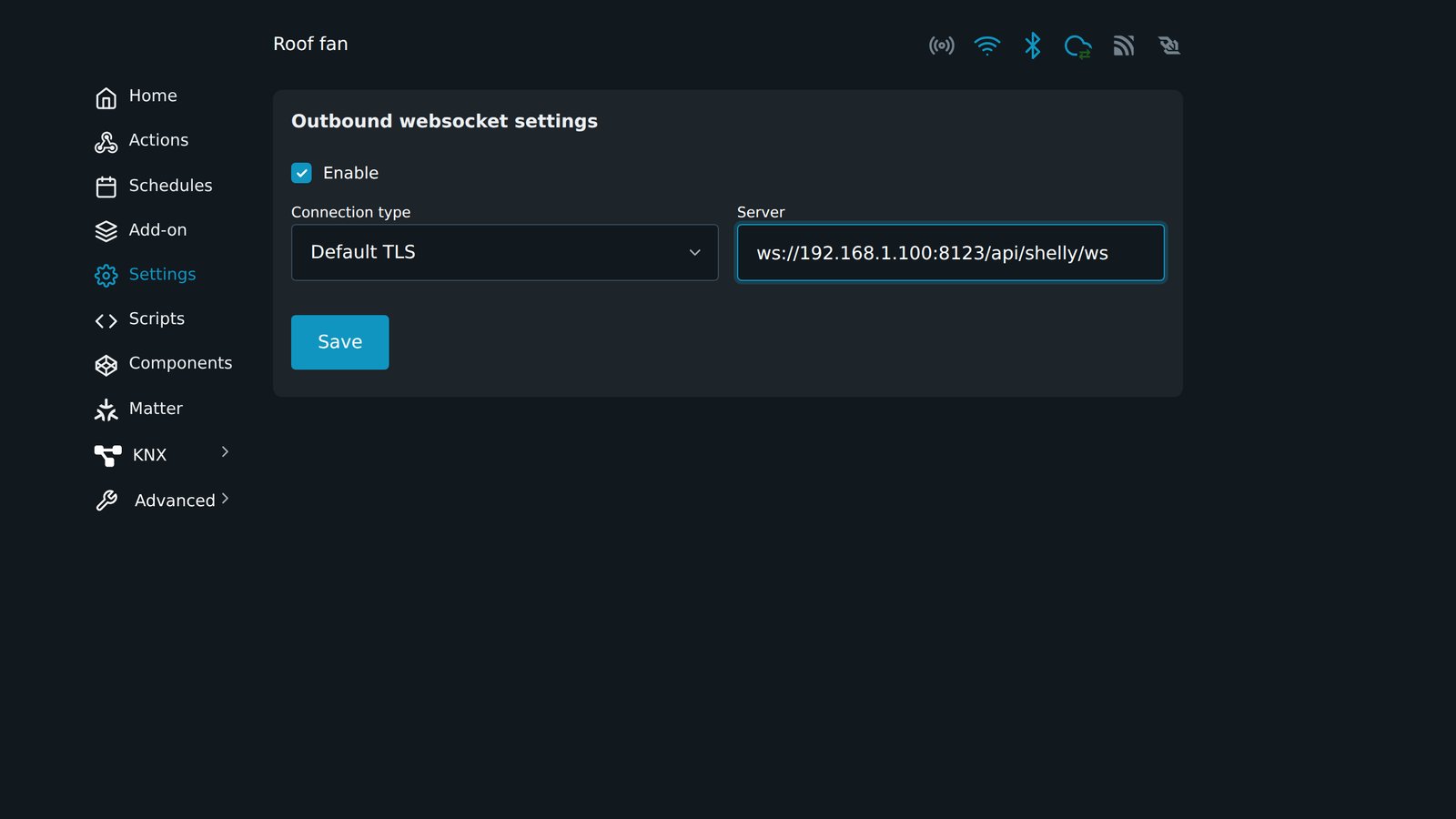Save the websocket settings
1456x819 pixels.
(340, 342)
